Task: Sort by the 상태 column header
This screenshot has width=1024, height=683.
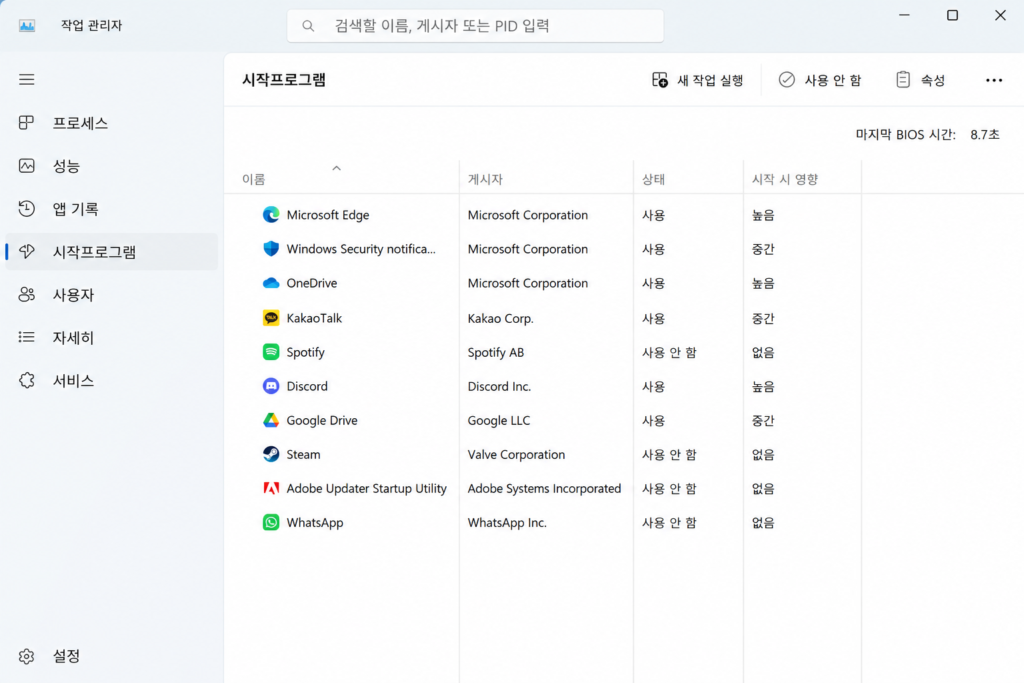Action: [653, 180]
